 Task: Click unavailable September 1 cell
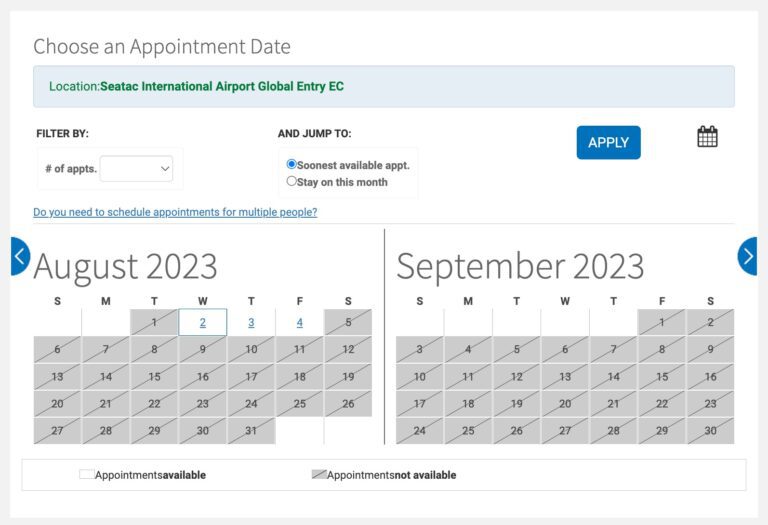tap(662, 322)
